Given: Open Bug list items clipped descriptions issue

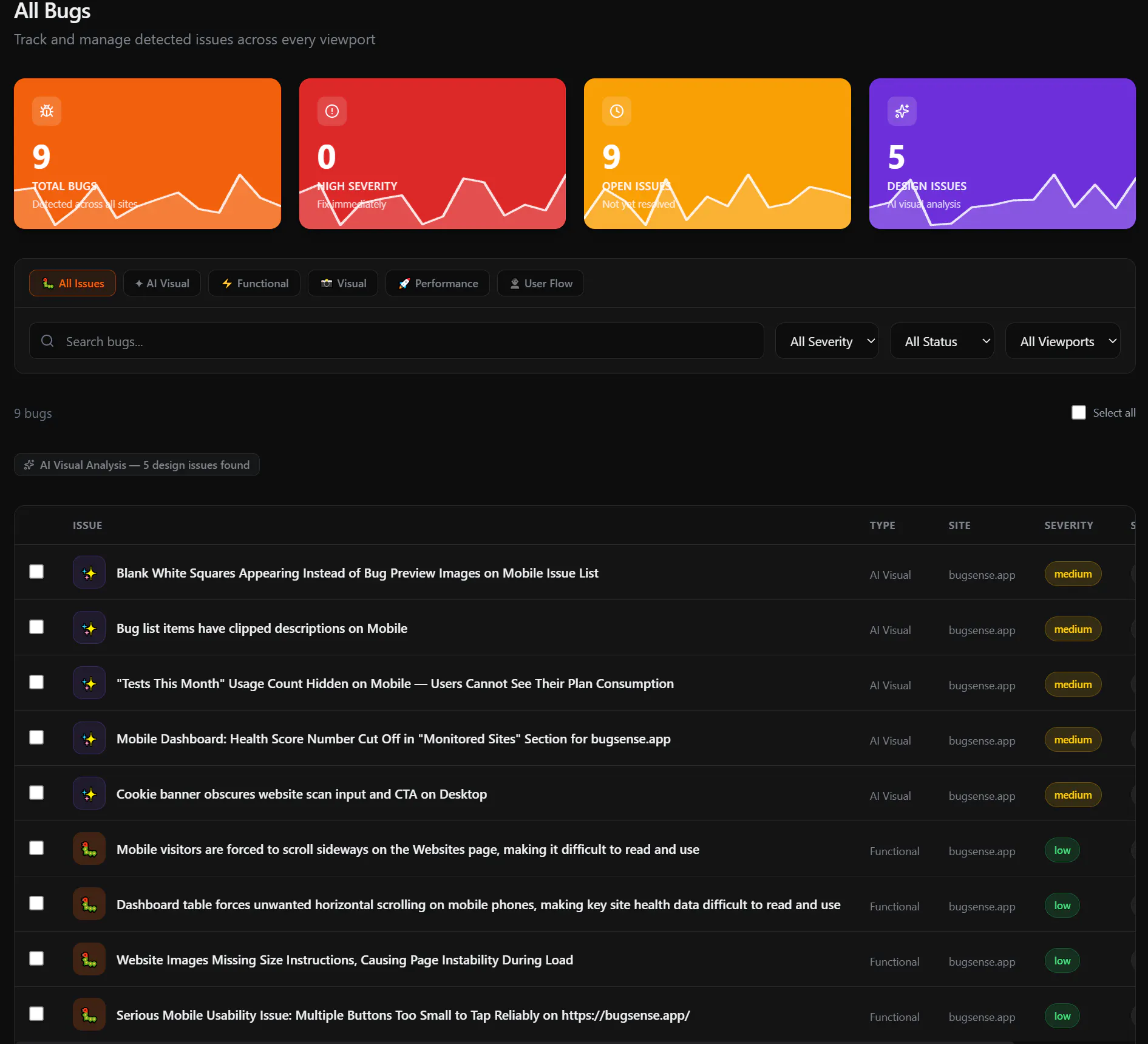Looking at the screenshot, I should pyautogui.click(x=262, y=628).
